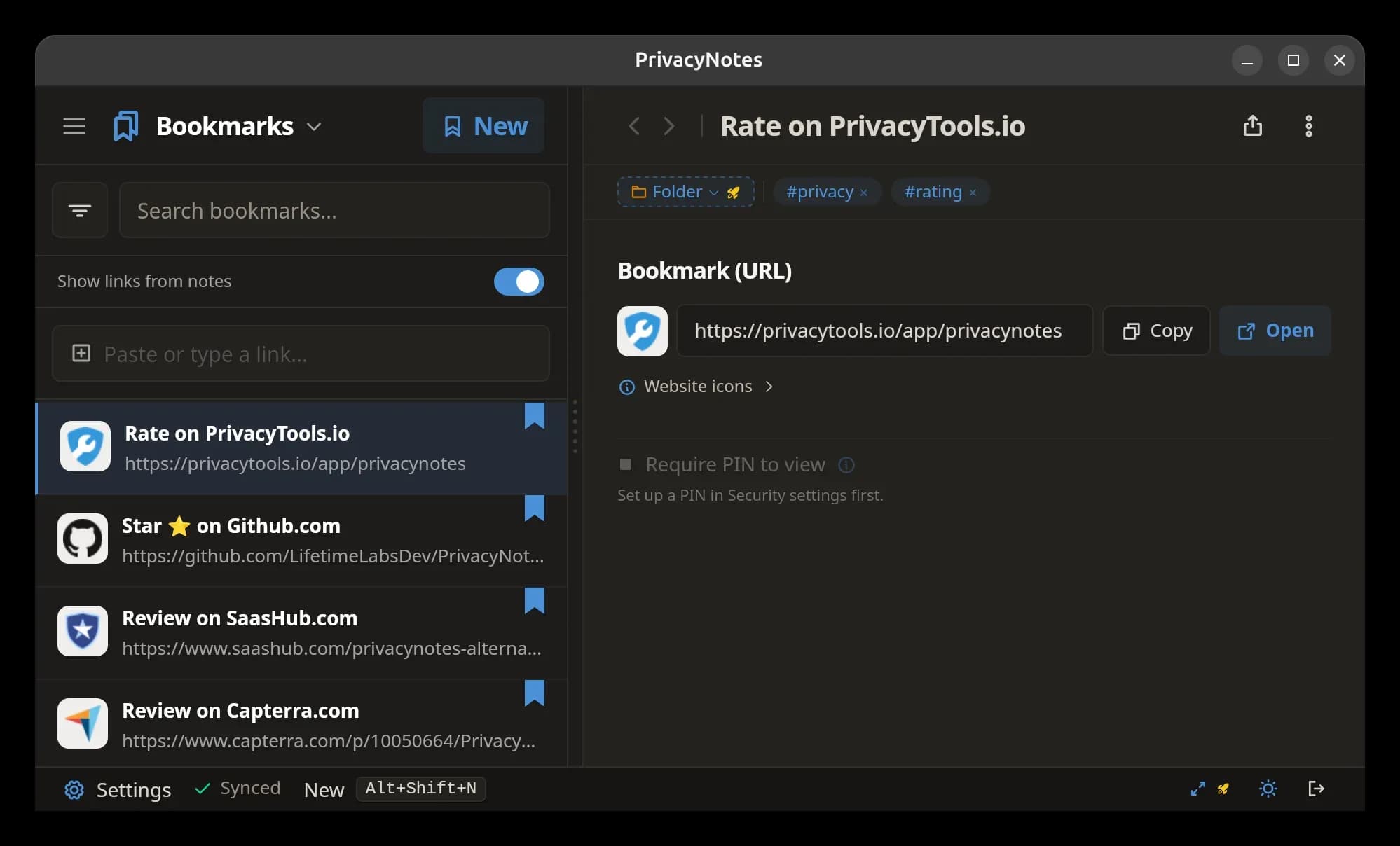This screenshot has width=1400, height=846.
Task: Remove the #privacy tag
Action: (x=864, y=193)
